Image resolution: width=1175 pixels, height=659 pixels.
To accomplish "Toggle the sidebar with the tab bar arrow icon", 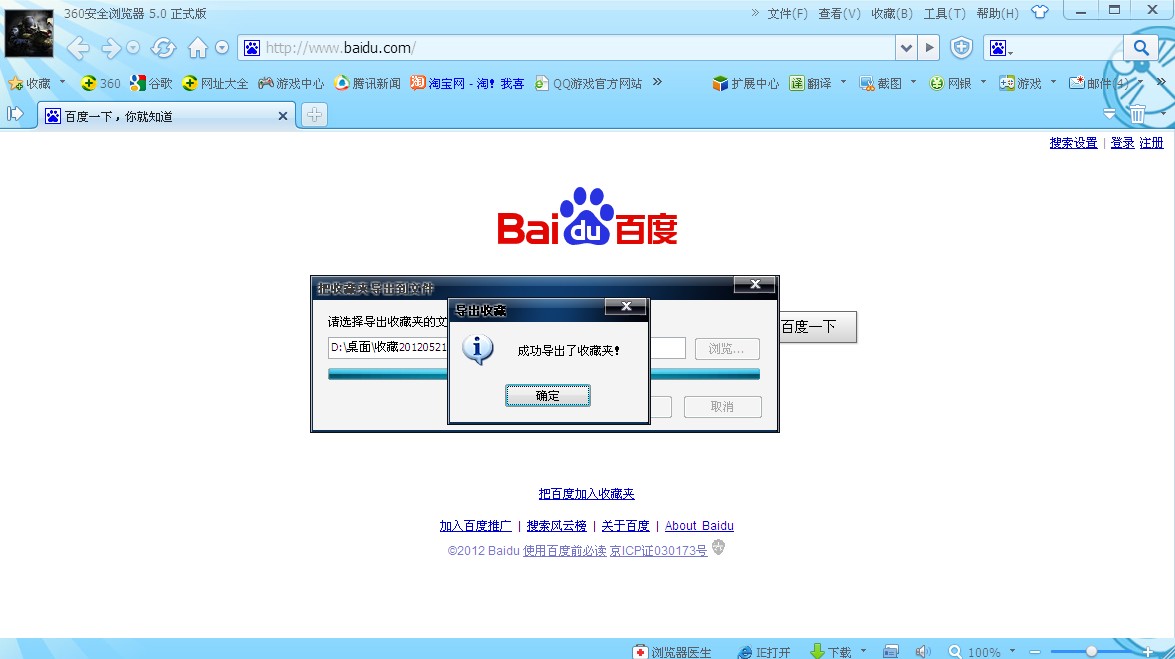I will tap(15, 114).
